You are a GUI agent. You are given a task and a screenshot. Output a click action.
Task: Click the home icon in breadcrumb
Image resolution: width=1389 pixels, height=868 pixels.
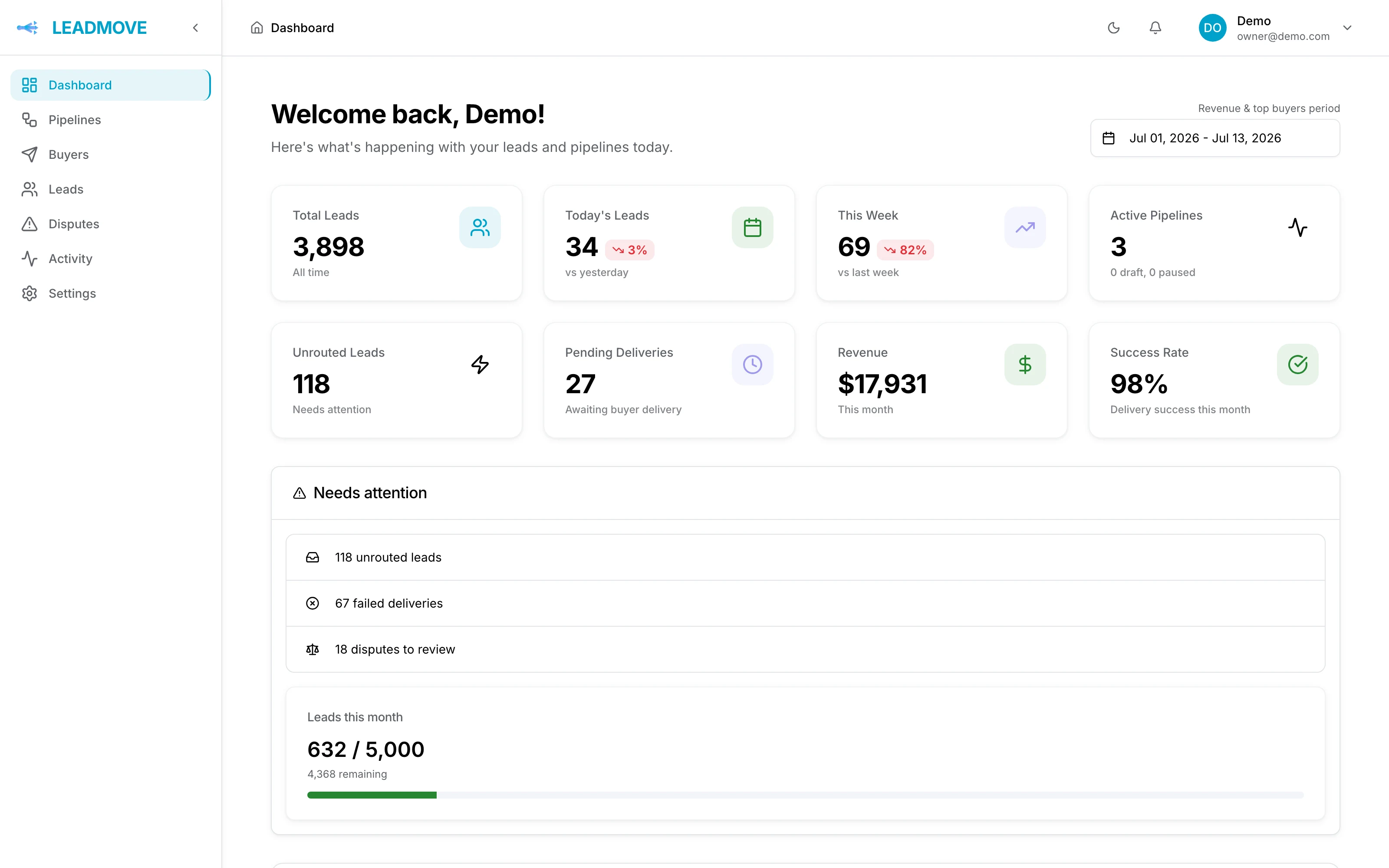point(257,27)
